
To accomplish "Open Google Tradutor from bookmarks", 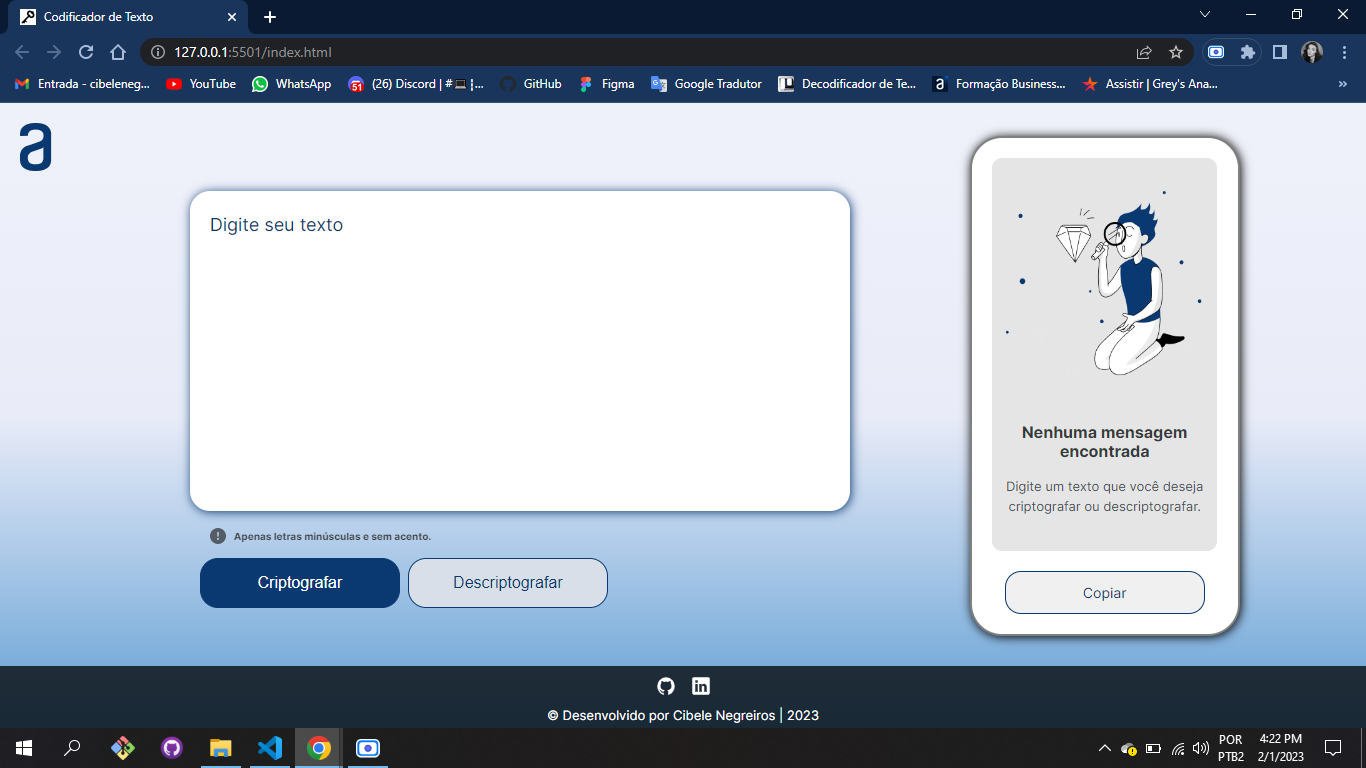I will click(x=659, y=84).
